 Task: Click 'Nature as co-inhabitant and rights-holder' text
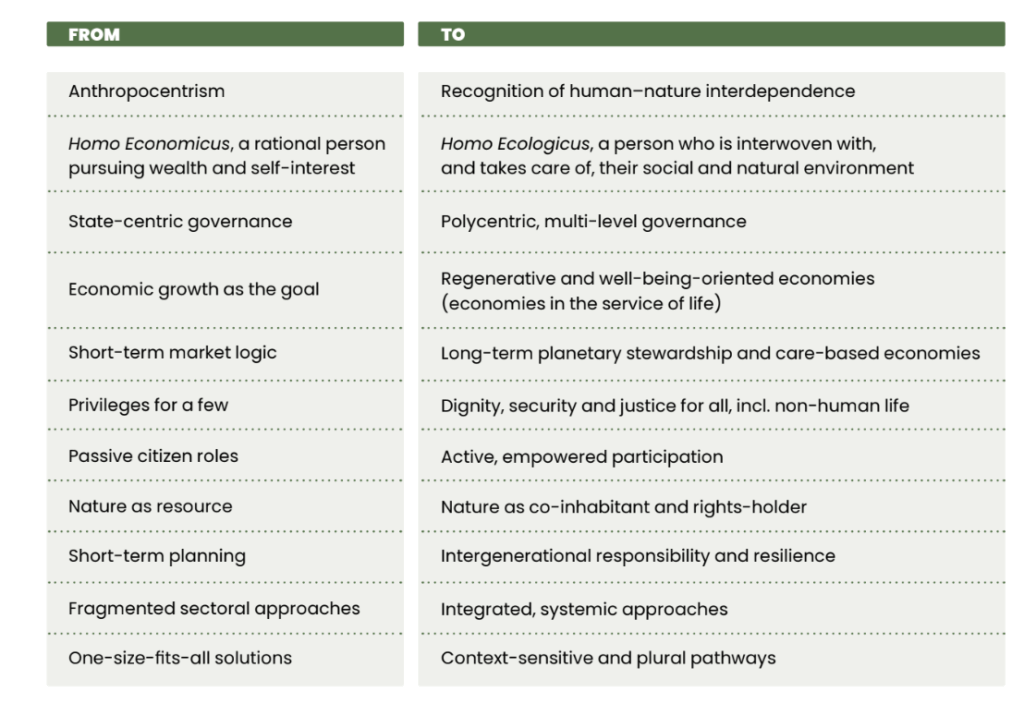tap(623, 507)
